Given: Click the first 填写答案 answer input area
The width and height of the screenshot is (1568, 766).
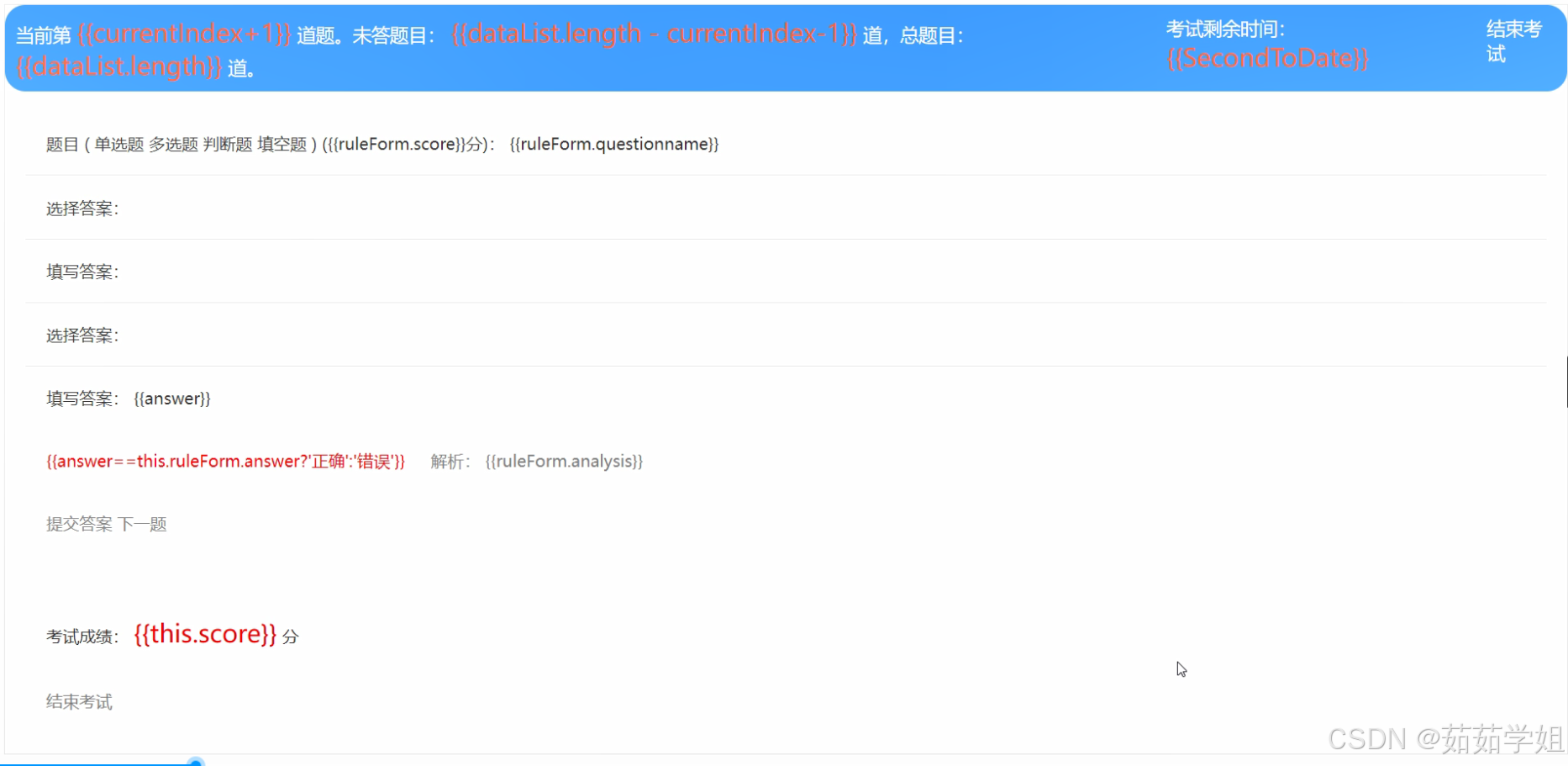Looking at the screenshot, I should coord(82,271).
